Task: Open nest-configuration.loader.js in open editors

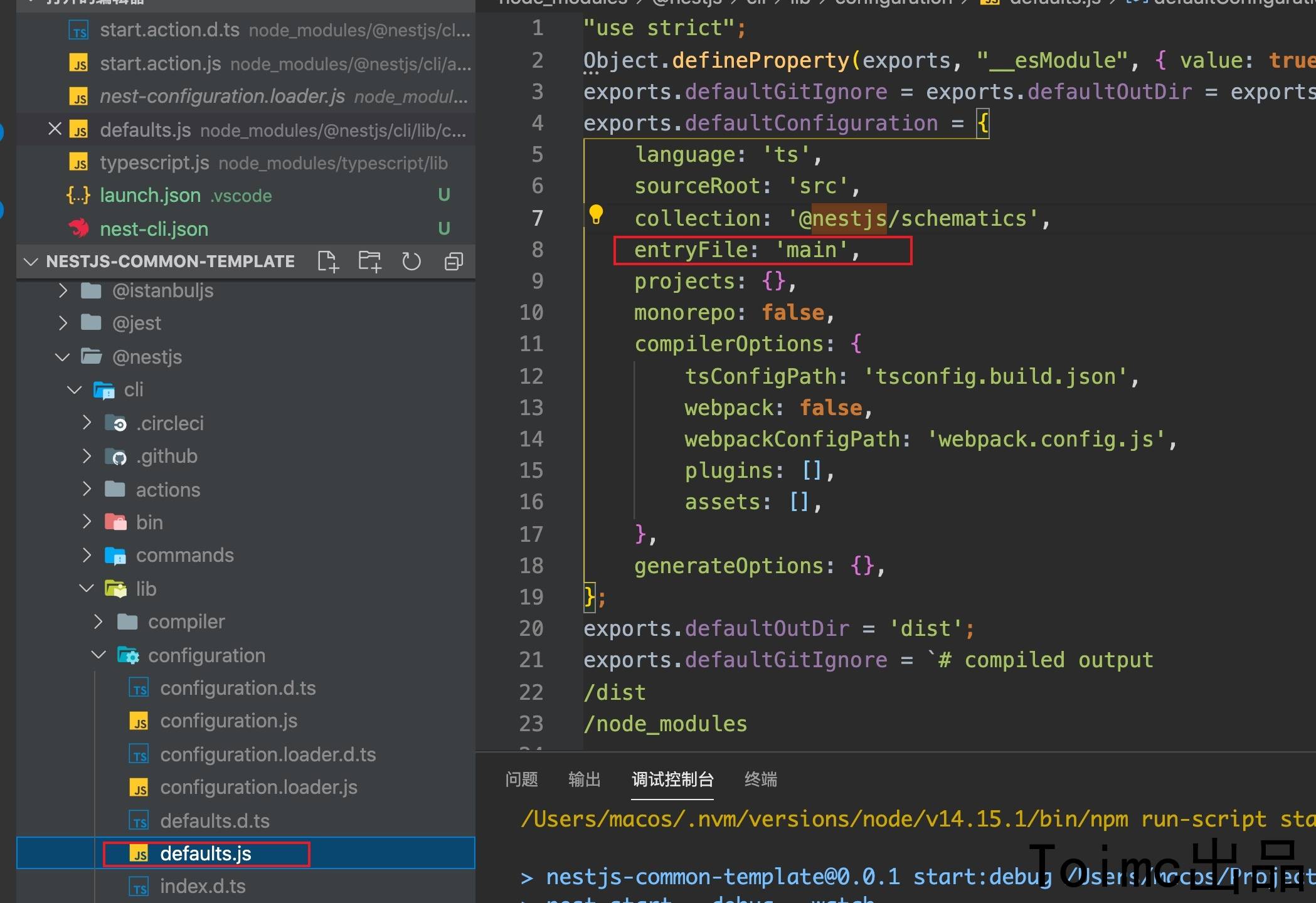Action: pyautogui.click(x=246, y=97)
